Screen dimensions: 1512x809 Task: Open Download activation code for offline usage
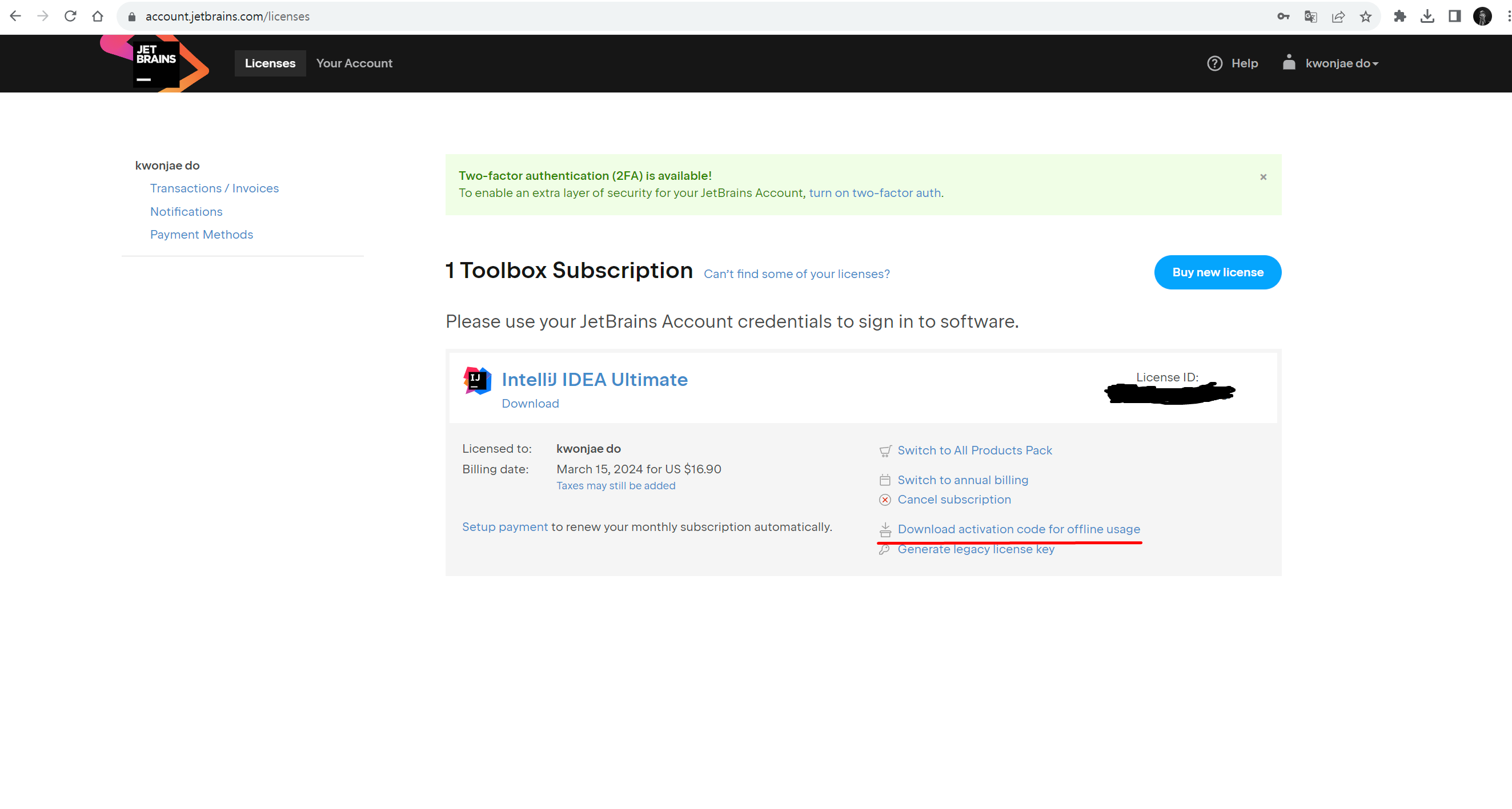(x=1018, y=529)
